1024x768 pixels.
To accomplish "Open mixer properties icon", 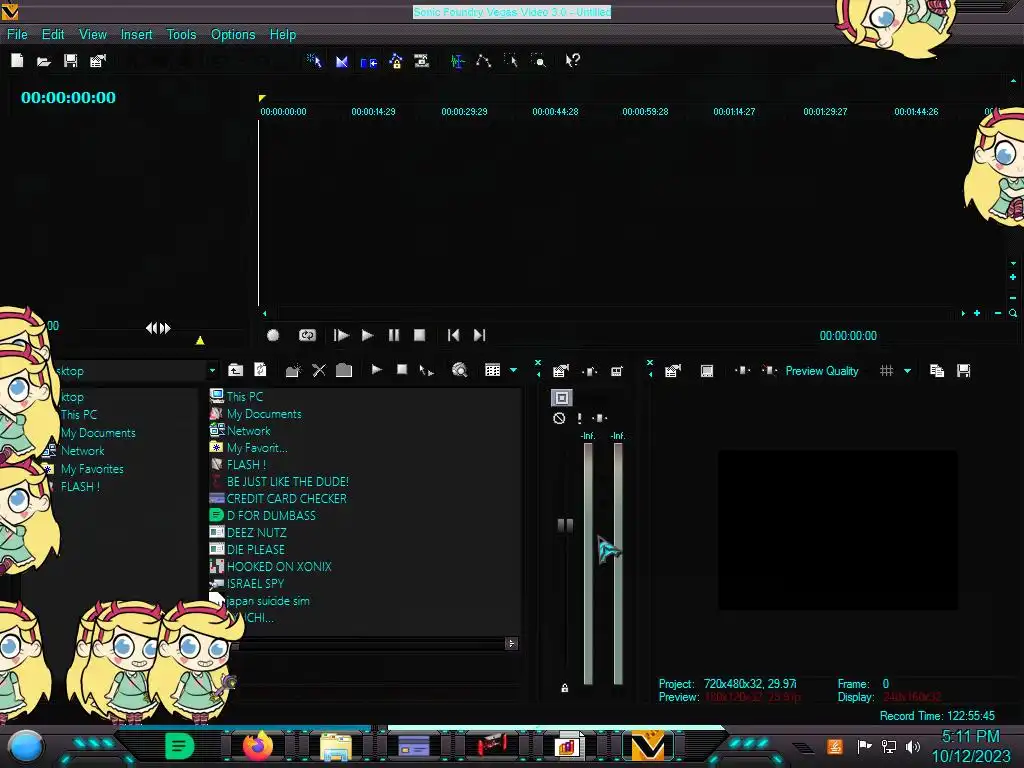I will coord(561,371).
